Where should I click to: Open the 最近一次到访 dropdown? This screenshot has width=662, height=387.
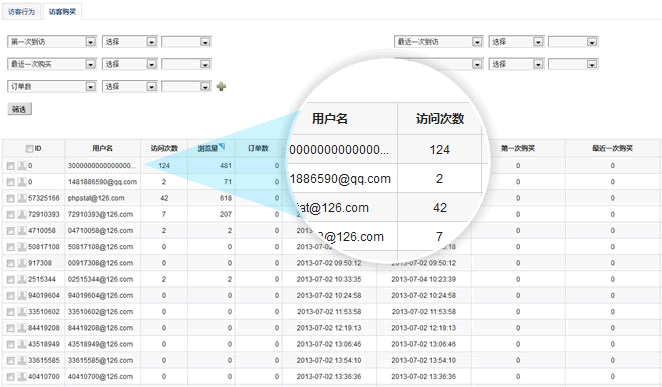[439, 42]
